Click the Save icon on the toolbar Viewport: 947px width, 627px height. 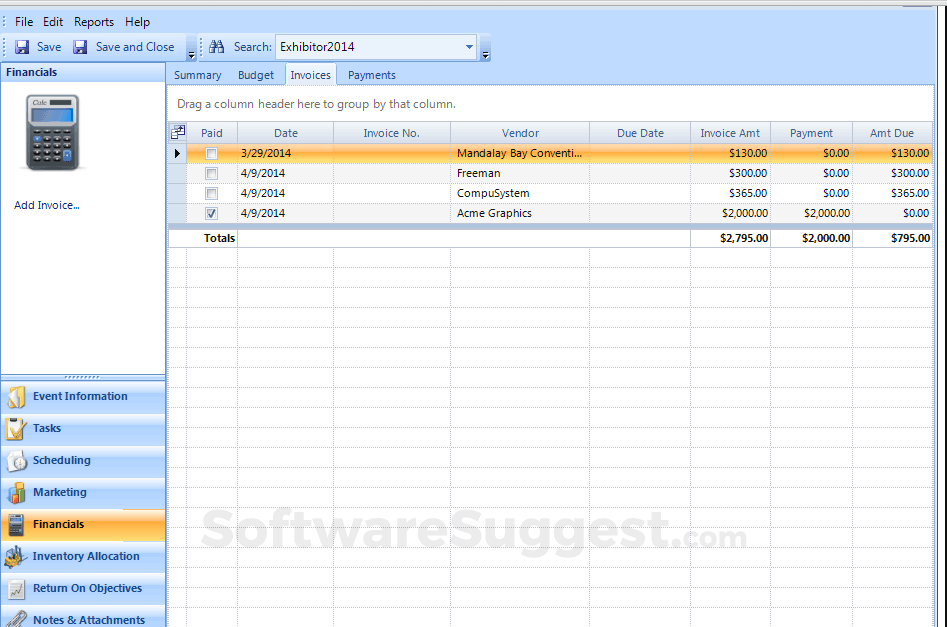22,46
